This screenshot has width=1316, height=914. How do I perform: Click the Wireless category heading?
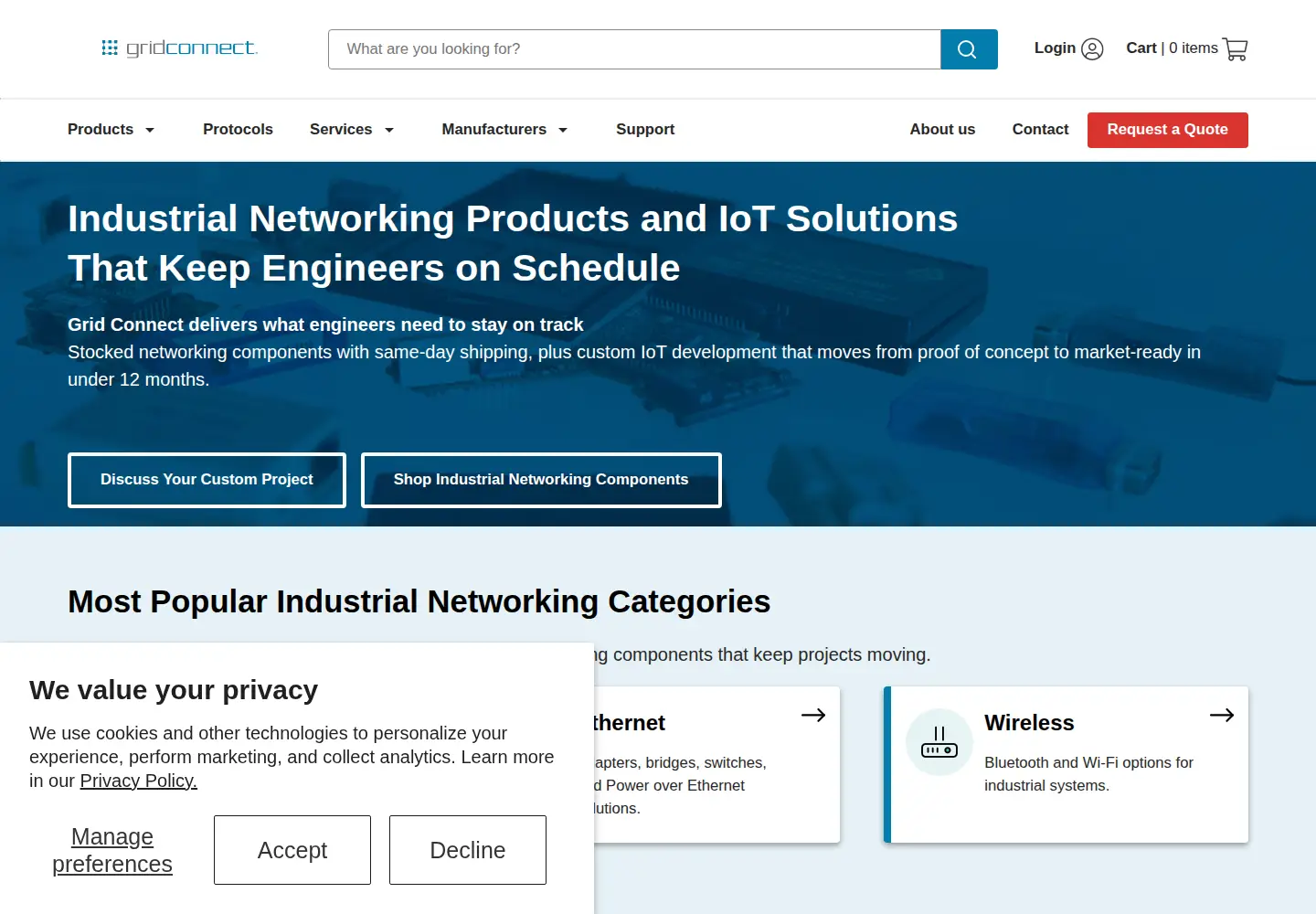tap(1029, 723)
